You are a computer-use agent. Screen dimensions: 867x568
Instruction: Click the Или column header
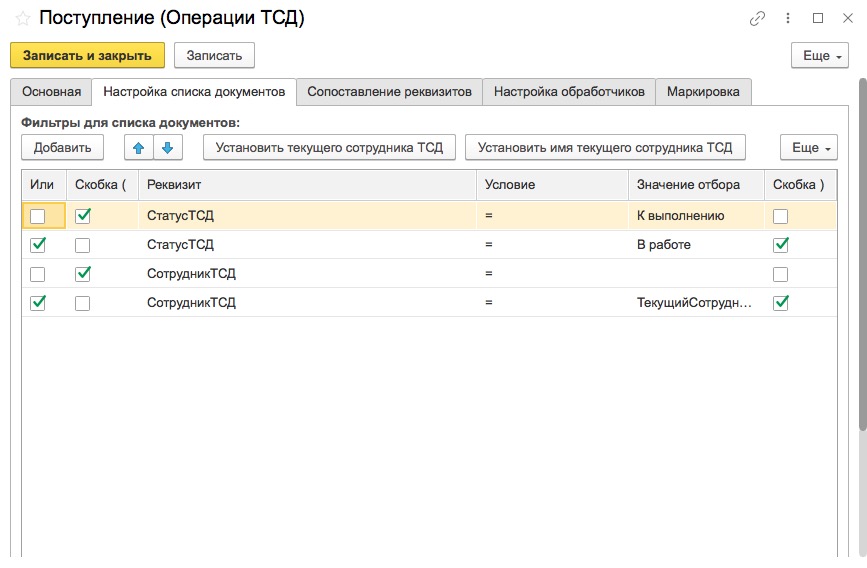(x=44, y=185)
